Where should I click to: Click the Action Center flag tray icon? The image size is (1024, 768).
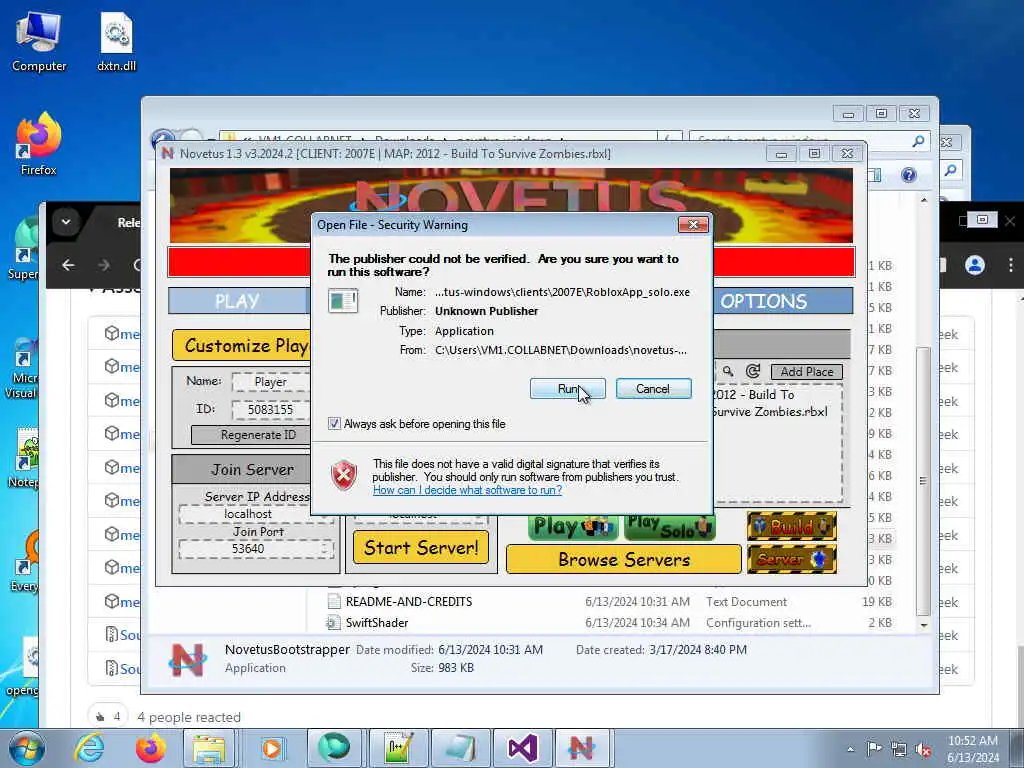[874, 749]
